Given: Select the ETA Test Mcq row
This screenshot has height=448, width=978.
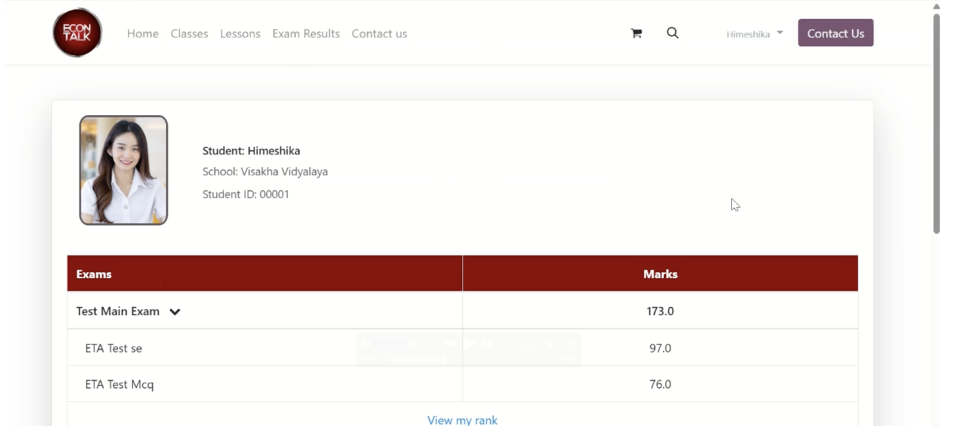Looking at the screenshot, I should 119,384.
